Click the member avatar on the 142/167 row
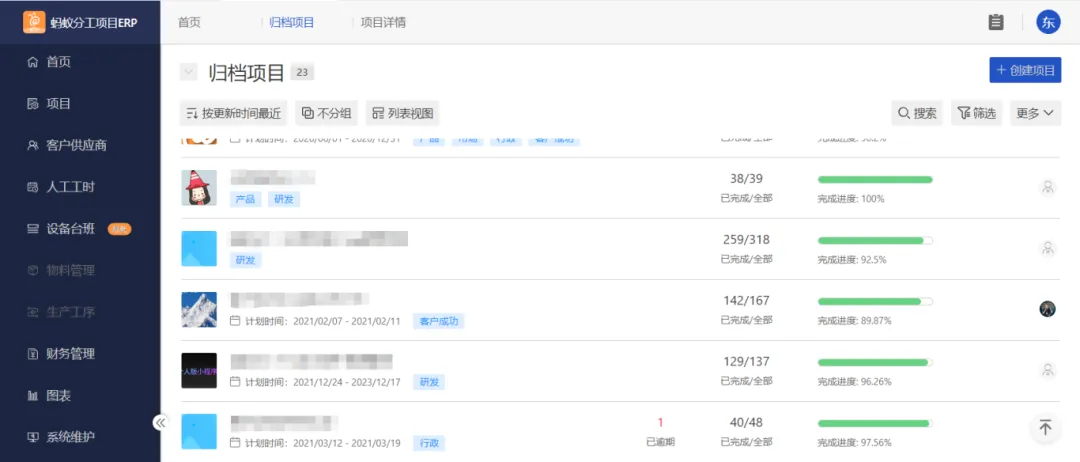Screen dimensions: 1080x462 (1048, 308)
